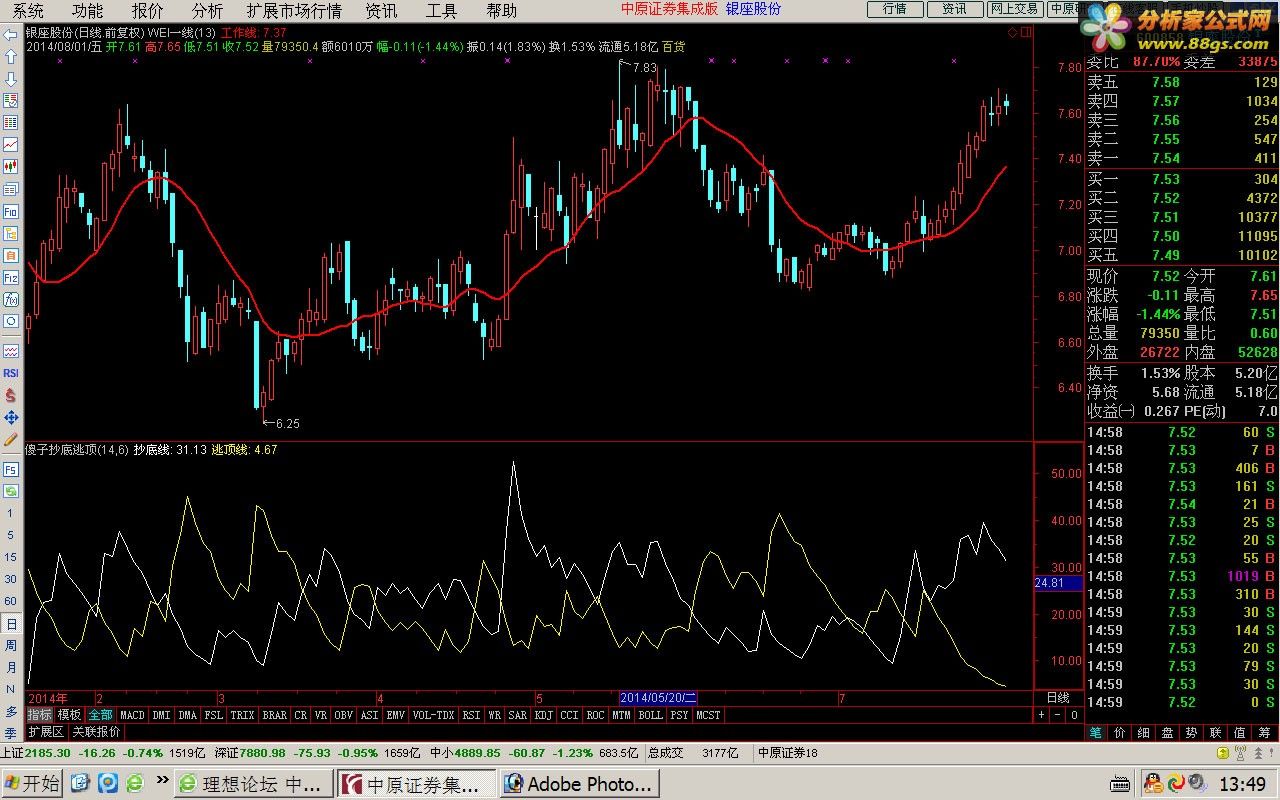
Task: Click the plus zoom button
Action: [1041, 715]
